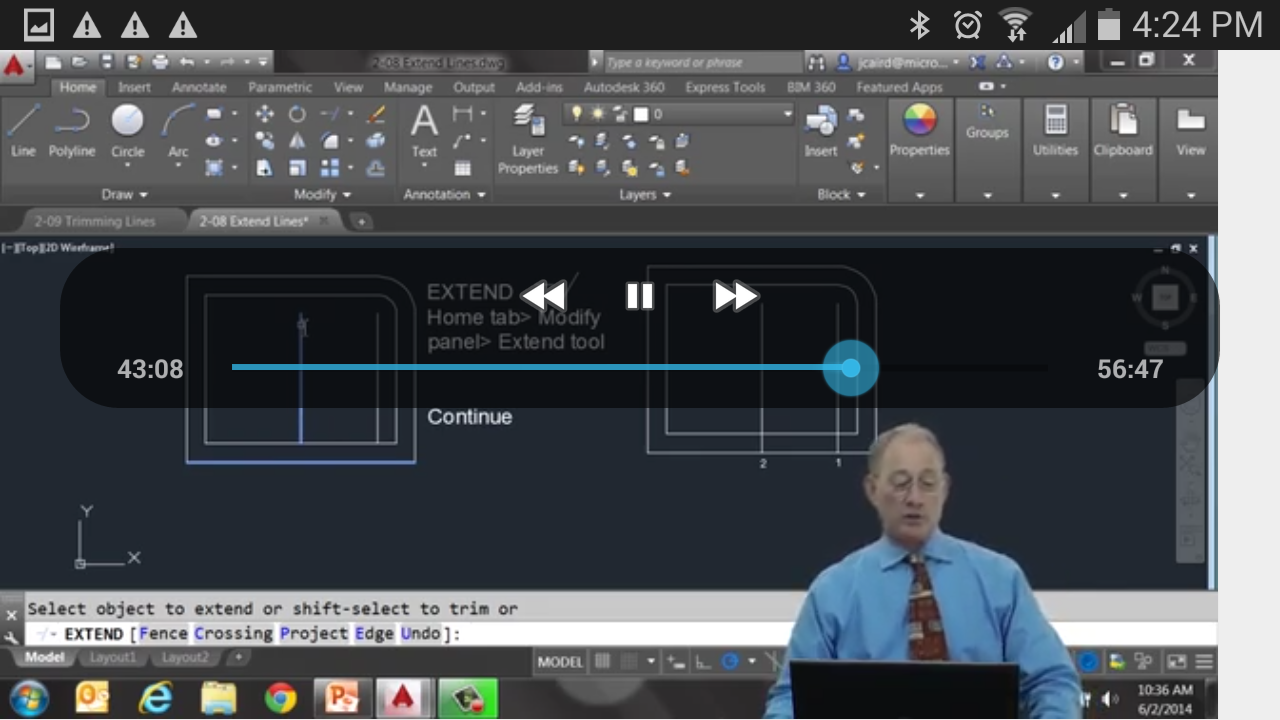Select the Rotate tool
This screenshot has height=720, width=1280.
point(297,114)
